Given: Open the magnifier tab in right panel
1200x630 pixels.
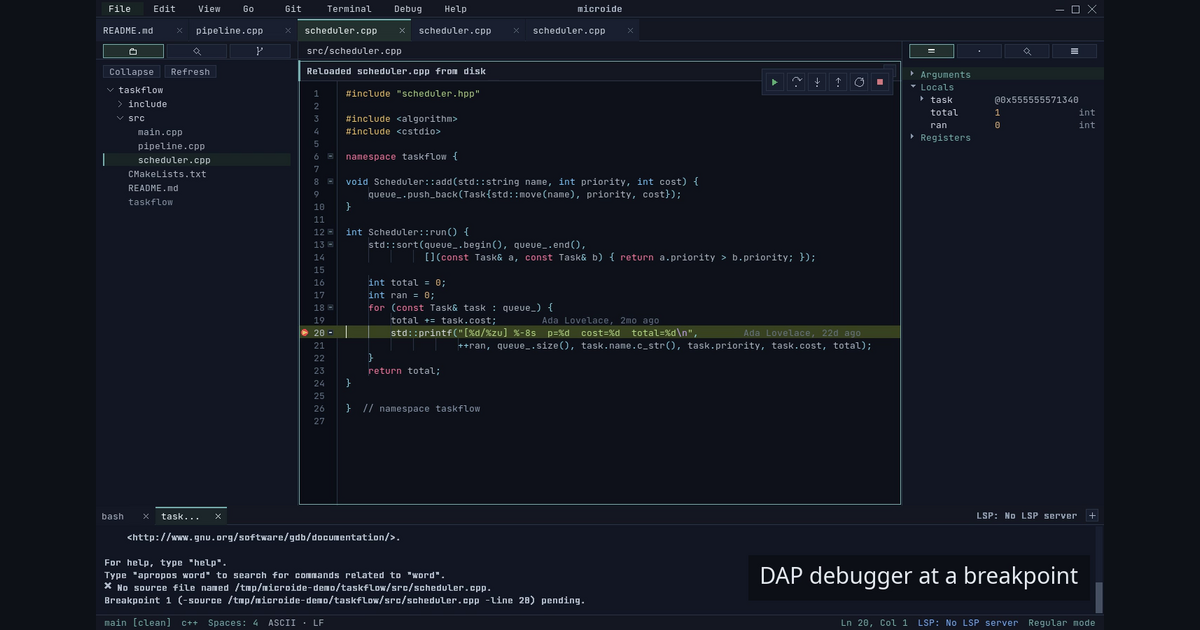Looking at the screenshot, I should 1027,51.
